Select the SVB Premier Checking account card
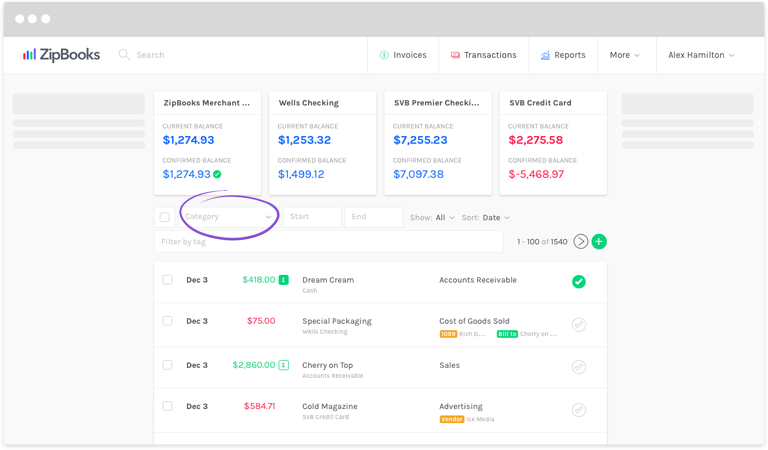The image size is (768, 450). 438,143
